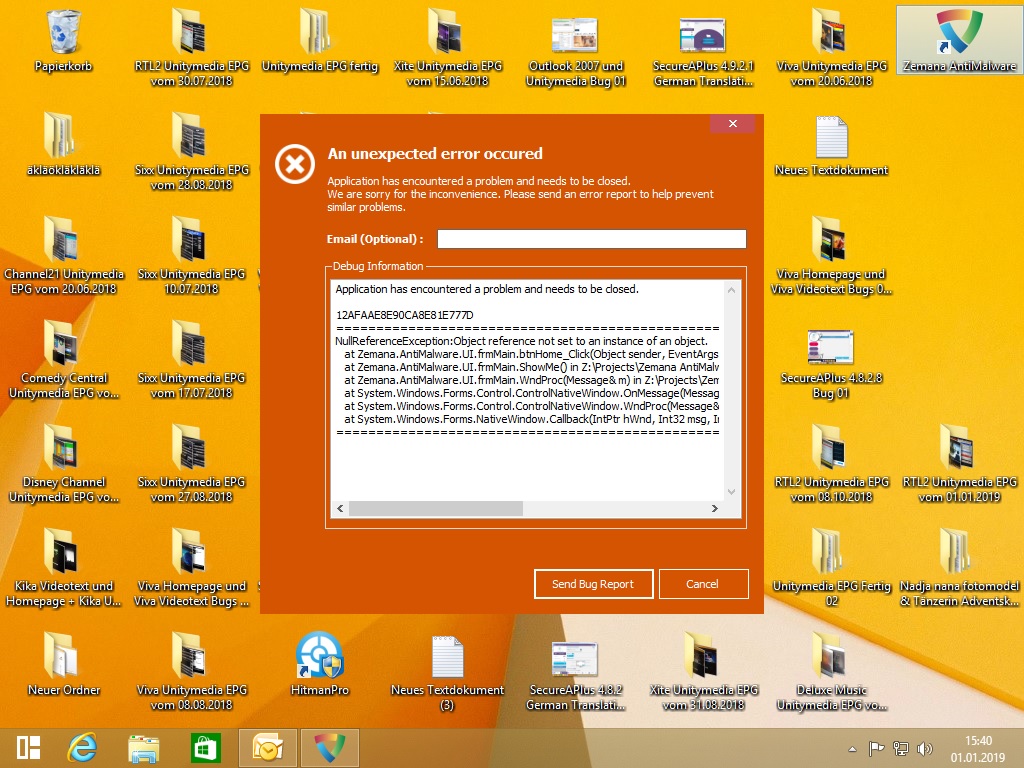This screenshot has width=1024, height=768.
Task: Select Viva Homepage und Viva Videotext Bugs ... folder
Action: point(191,567)
